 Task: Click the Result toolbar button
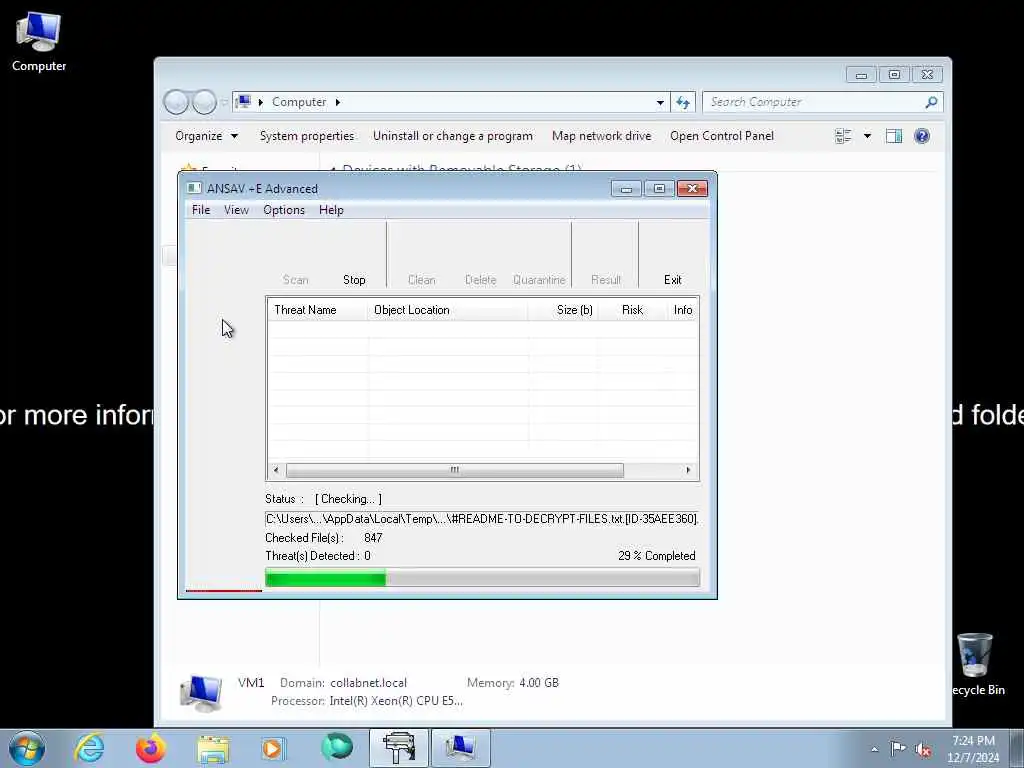click(605, 280)
